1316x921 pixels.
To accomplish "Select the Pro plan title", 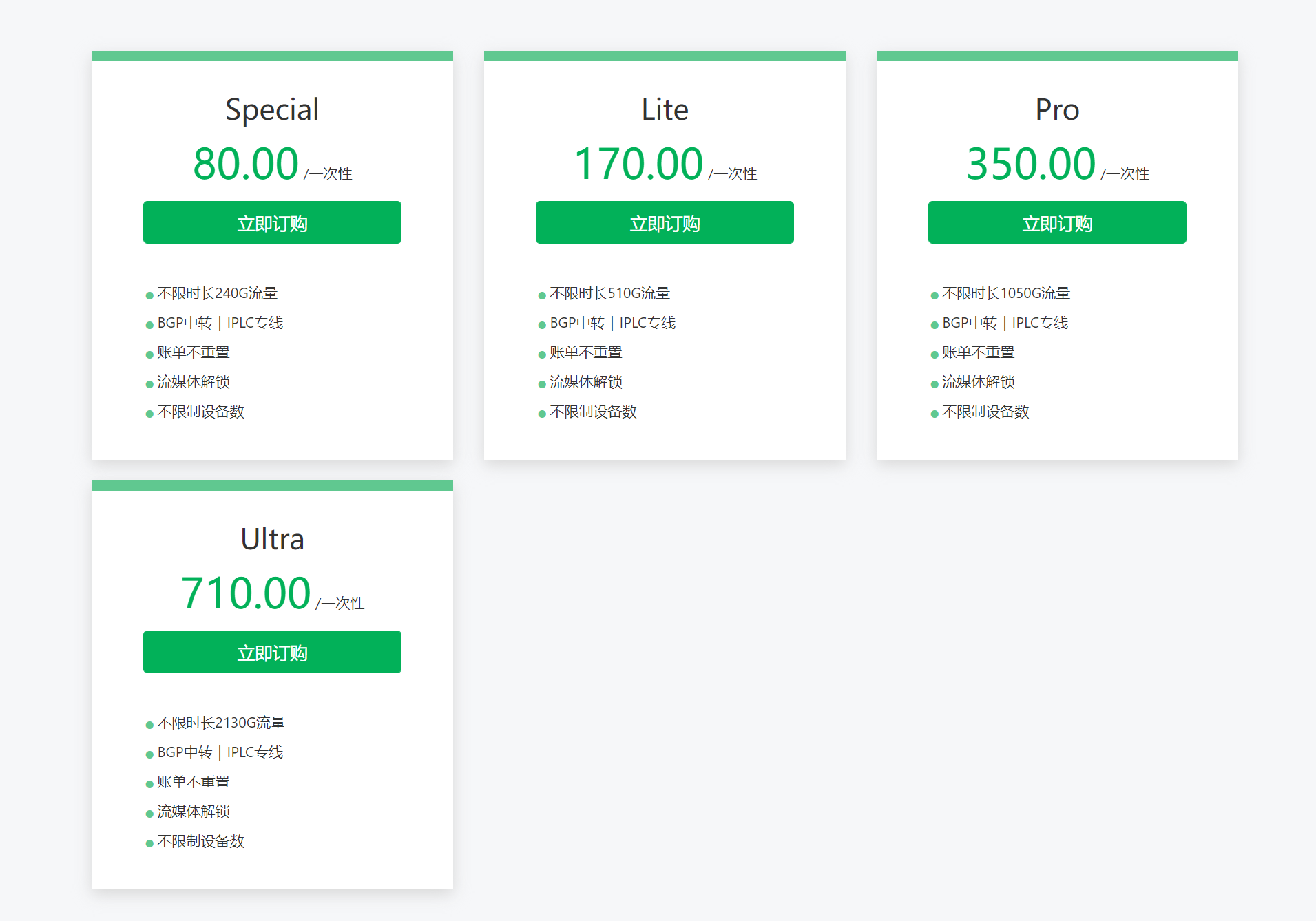I will click(x=1057, y=110).
